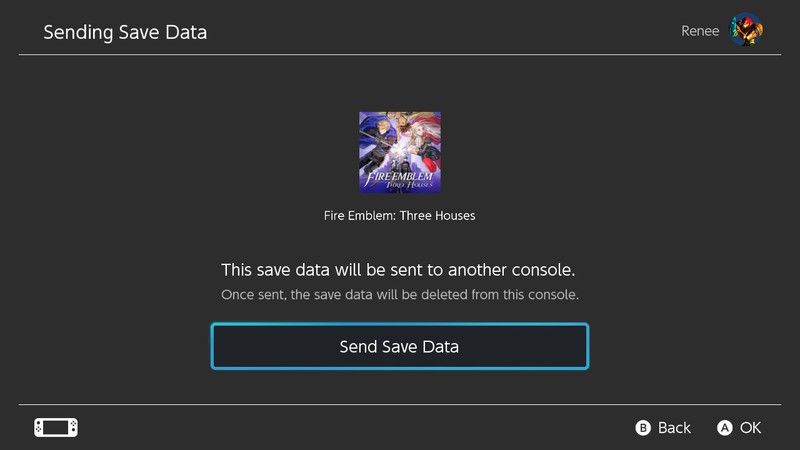Click the Switch controller icon
Screen dimensions: 800x450
tap(56, 428)
